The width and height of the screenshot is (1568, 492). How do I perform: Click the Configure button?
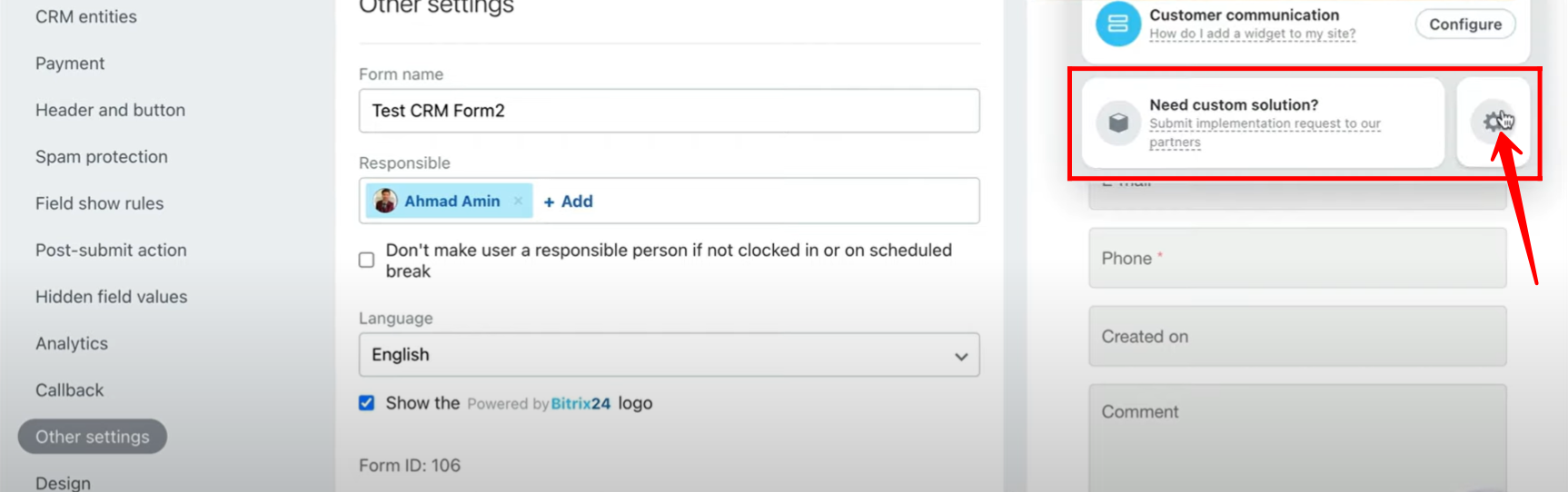click(x=1465, y=25)
